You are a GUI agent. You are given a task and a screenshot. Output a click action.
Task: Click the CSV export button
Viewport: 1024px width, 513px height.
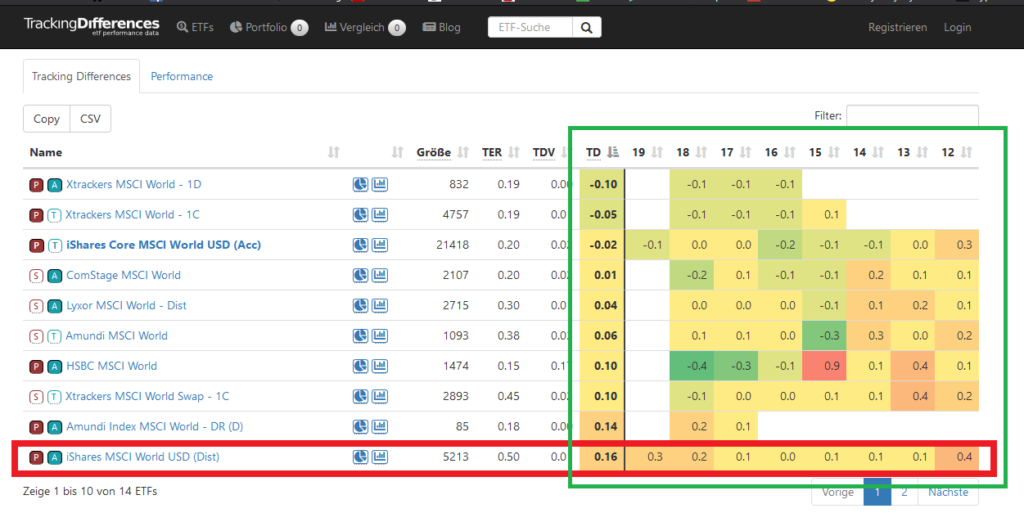coord(90,119)
